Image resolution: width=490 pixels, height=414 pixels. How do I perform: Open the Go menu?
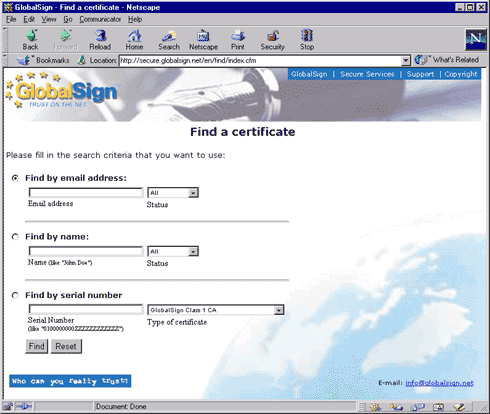(x=68, y=19)
